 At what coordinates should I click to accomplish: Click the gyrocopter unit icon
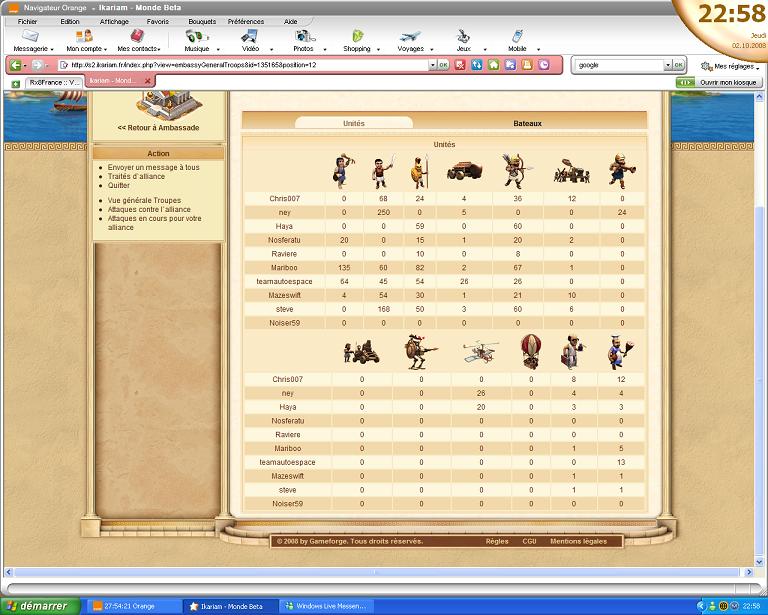pyautogui.click(x=481, y=352)
